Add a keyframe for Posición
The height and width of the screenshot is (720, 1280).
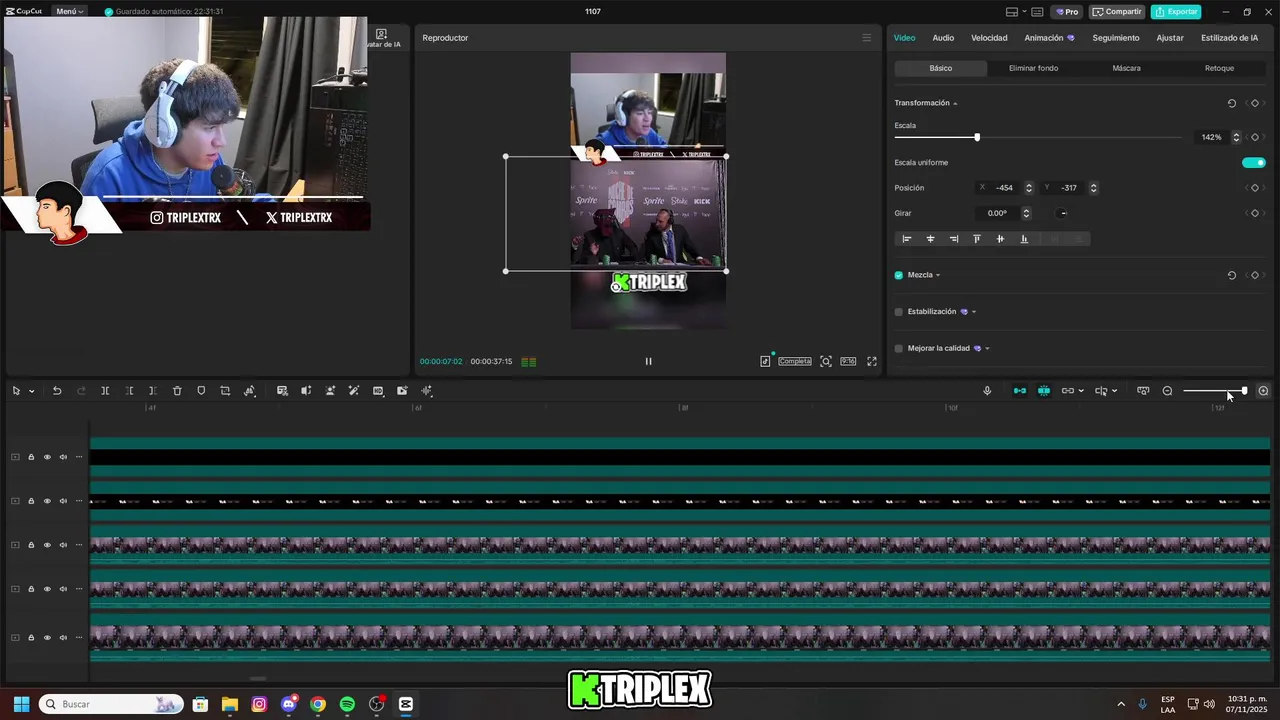pos(1255,188)
